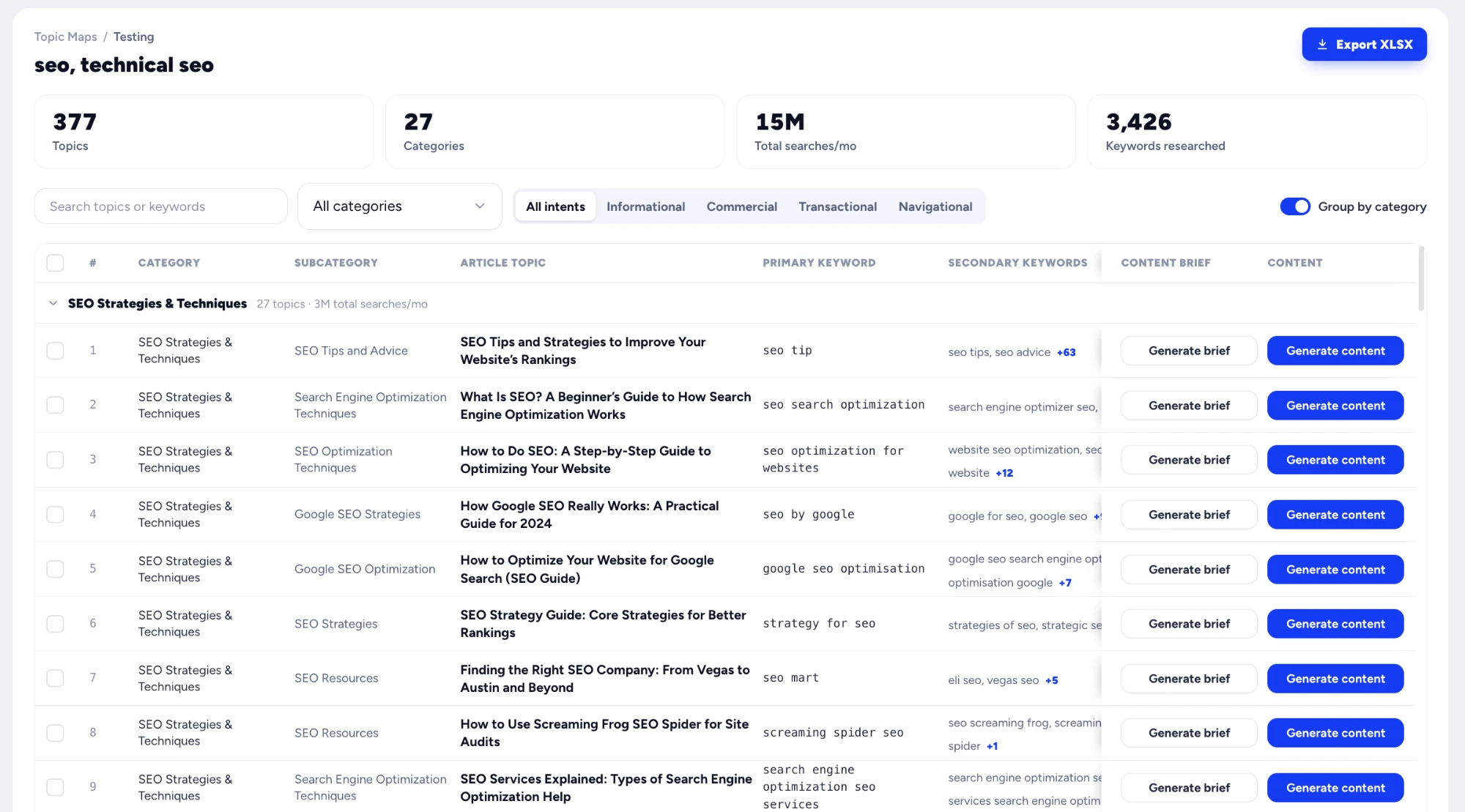Screen dimensions: 1465x812
Task: Click the +63 secondary keywords badge
Action: [x=1066, y=352]
